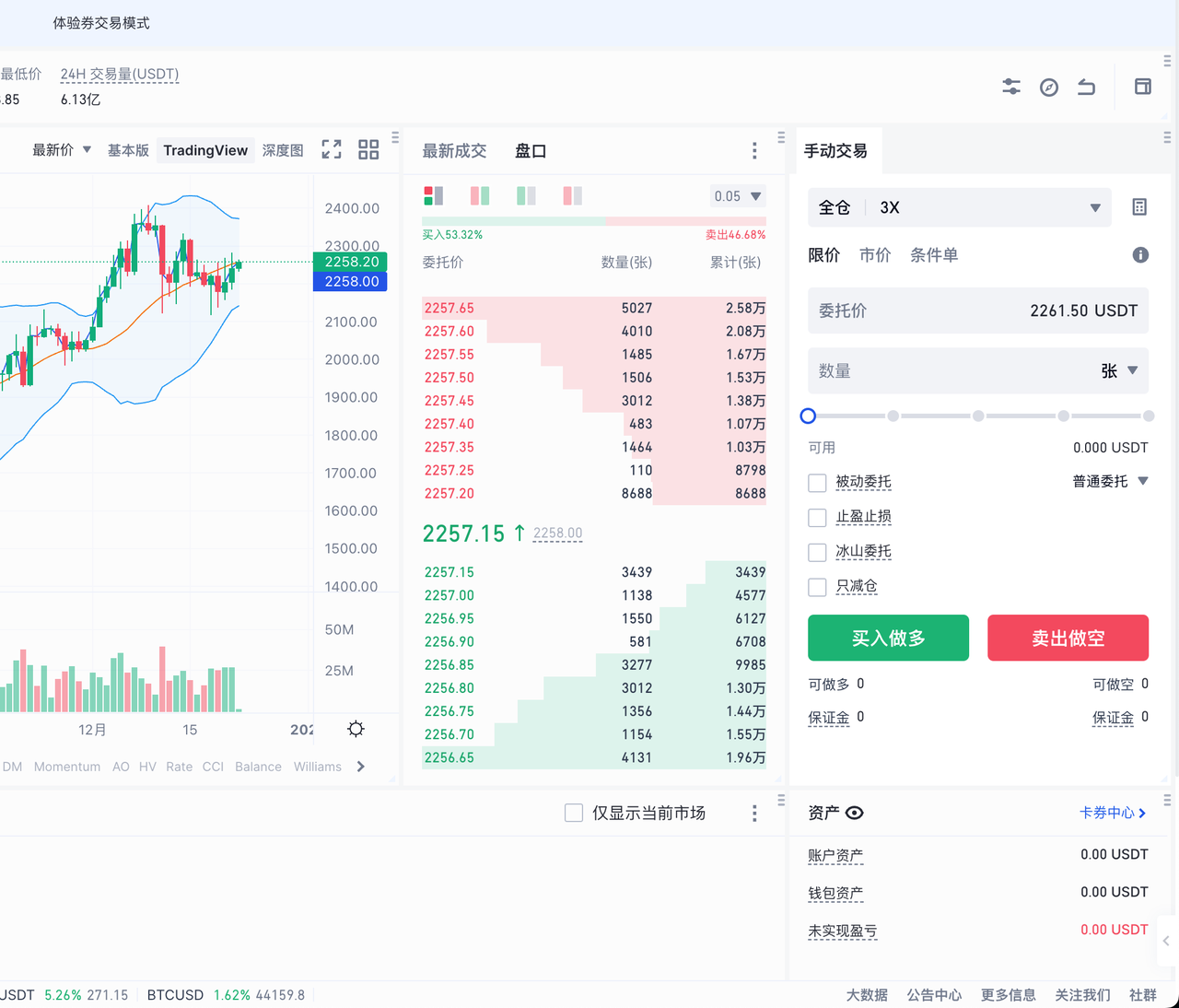Check the 仅显示当前市场 option
1179x1008 pixels.
574,813
